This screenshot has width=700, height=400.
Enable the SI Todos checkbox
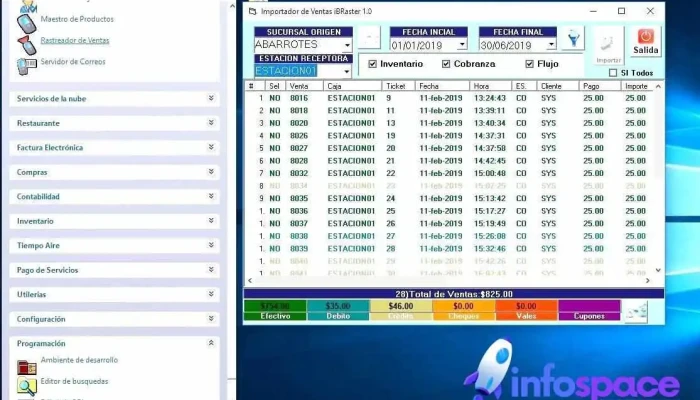tap(613, 73)
